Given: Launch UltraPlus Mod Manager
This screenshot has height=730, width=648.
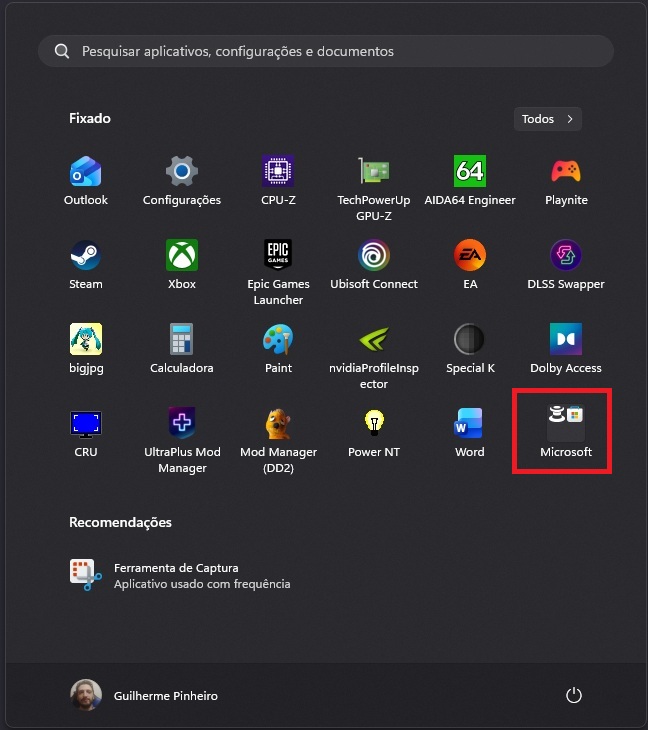Looking at the screenshot, I should tap(182, 440).
